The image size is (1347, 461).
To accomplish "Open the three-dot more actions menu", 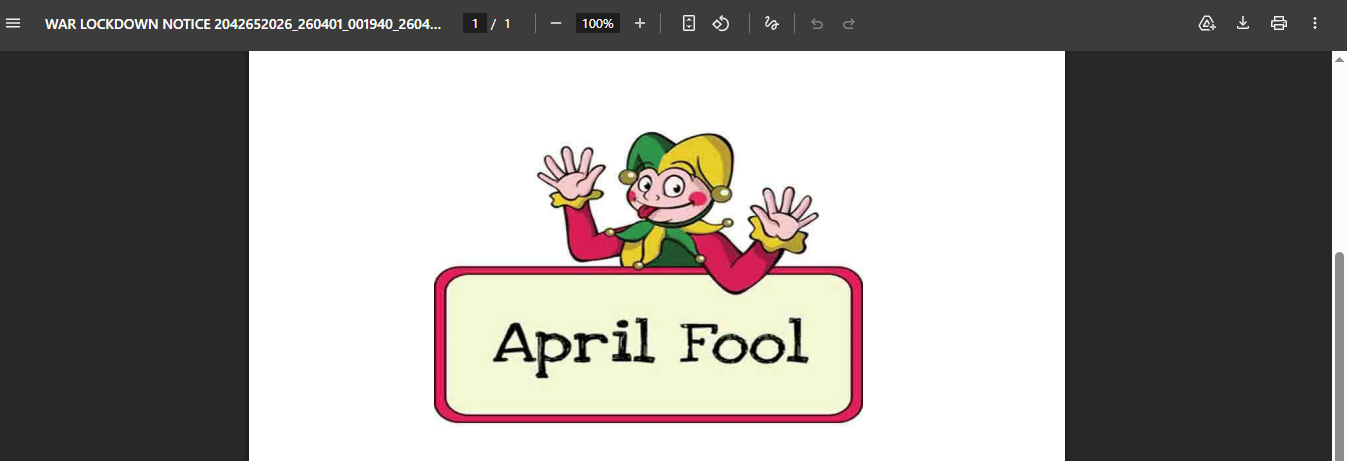I will pos(1315,23).
